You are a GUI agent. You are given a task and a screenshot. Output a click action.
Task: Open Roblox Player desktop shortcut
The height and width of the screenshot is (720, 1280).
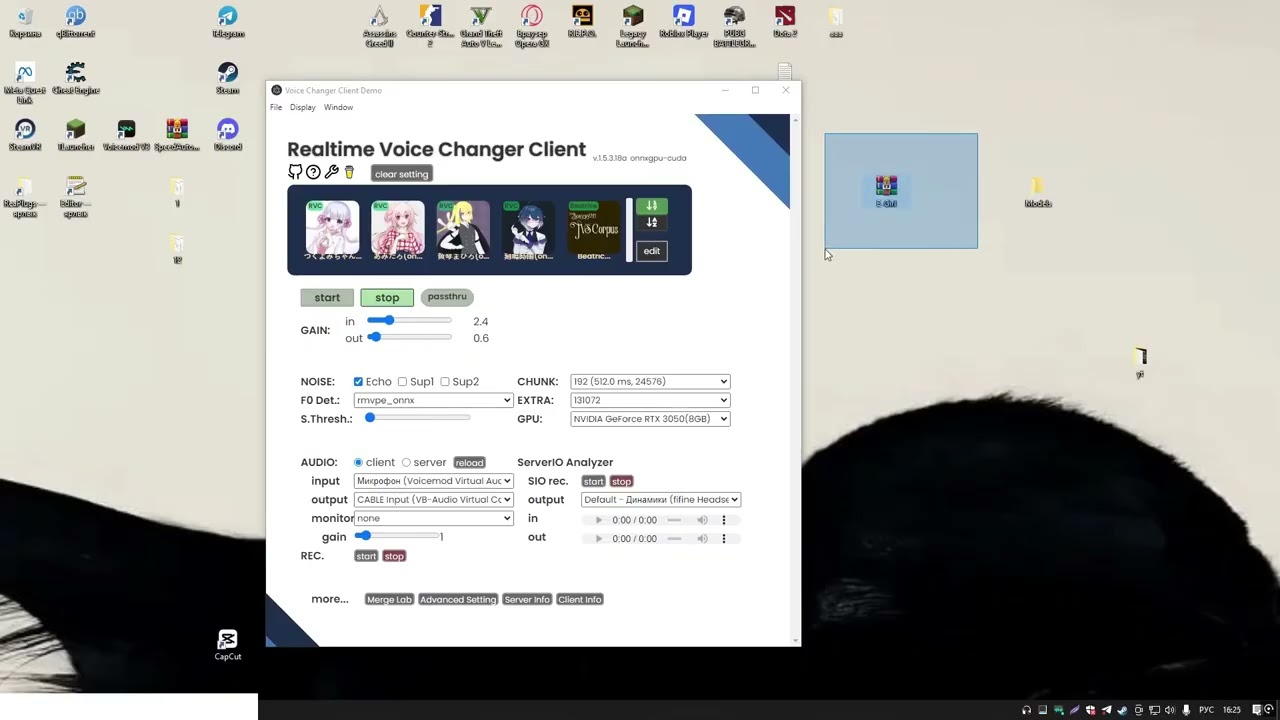[x=684, y=22]
